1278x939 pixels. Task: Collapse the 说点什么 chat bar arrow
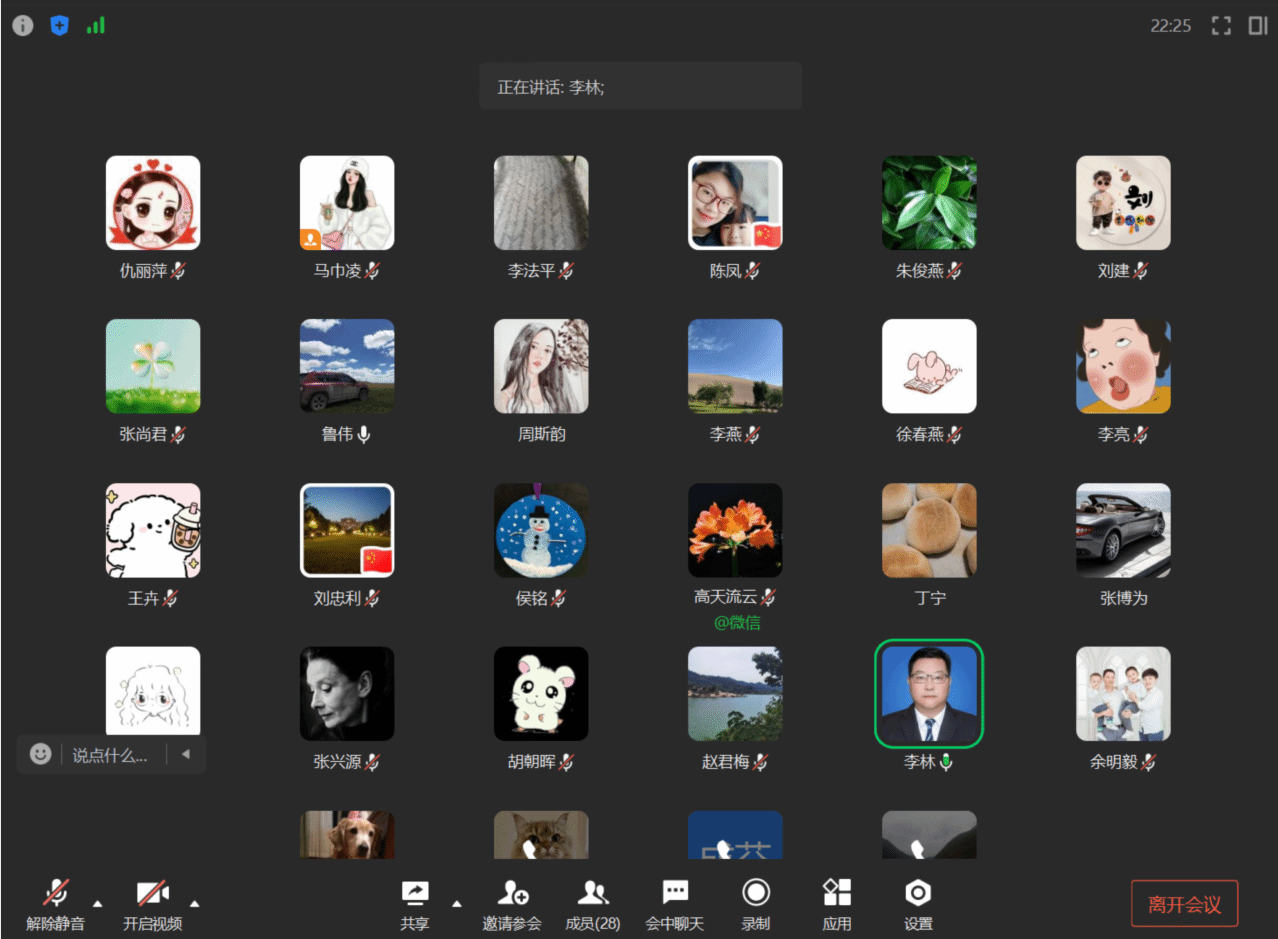click(x=186, y=754)
